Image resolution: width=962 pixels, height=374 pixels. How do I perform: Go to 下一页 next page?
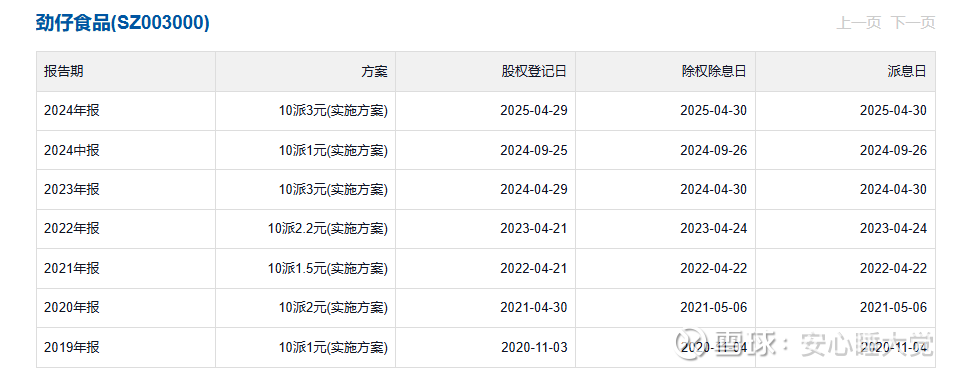point(913,23)
